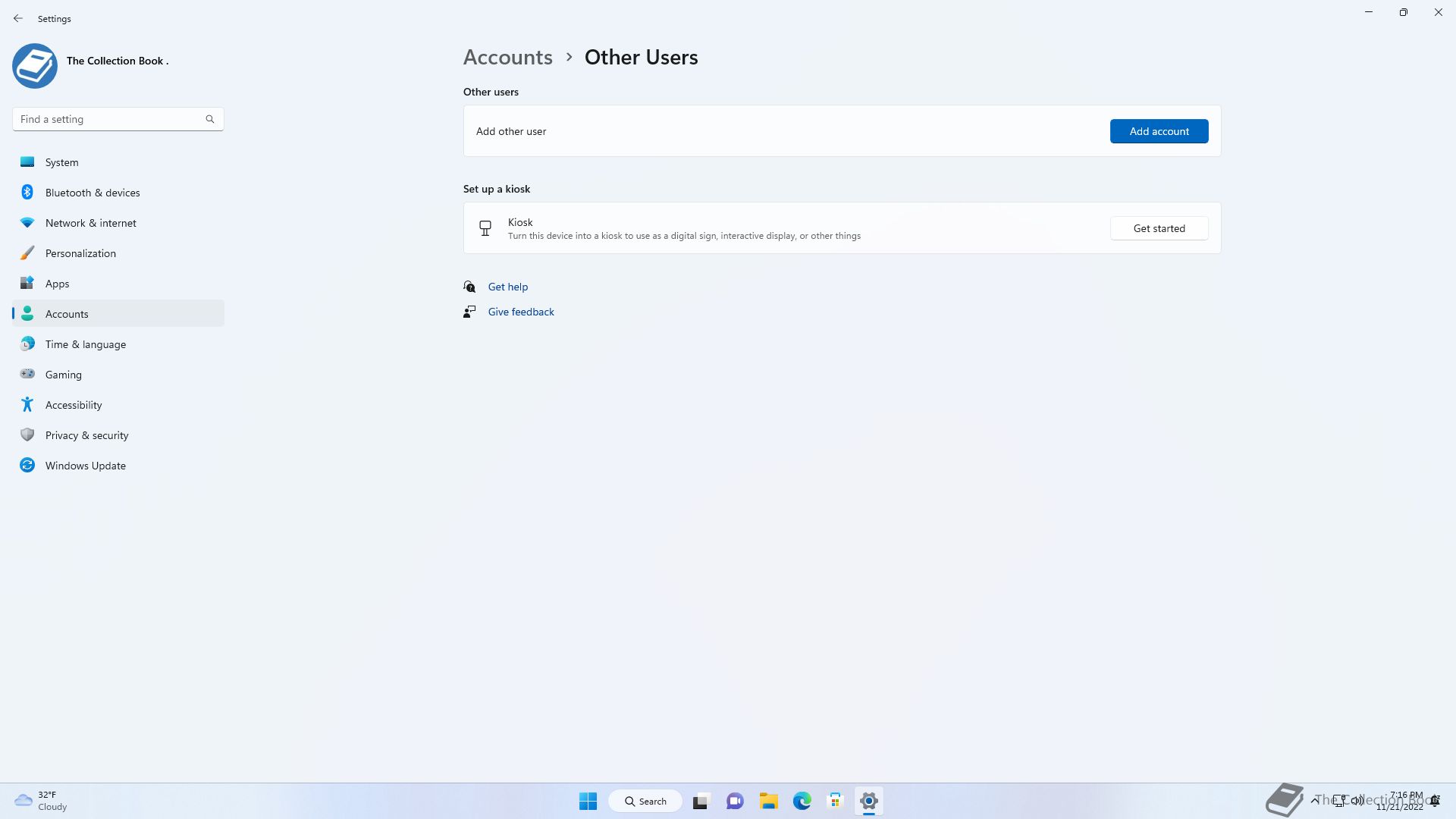
Task: Open Gaming settings
Action: coord(118,375)
